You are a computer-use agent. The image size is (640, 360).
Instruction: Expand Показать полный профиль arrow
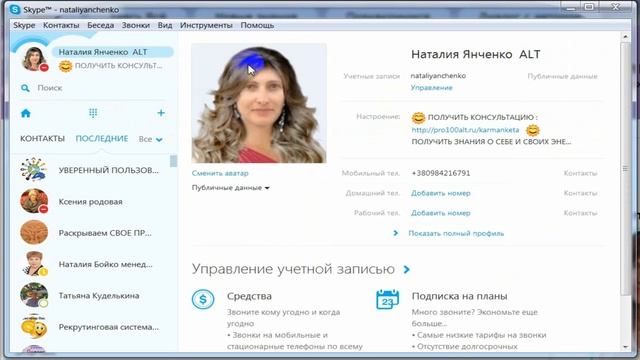point(395,233)
